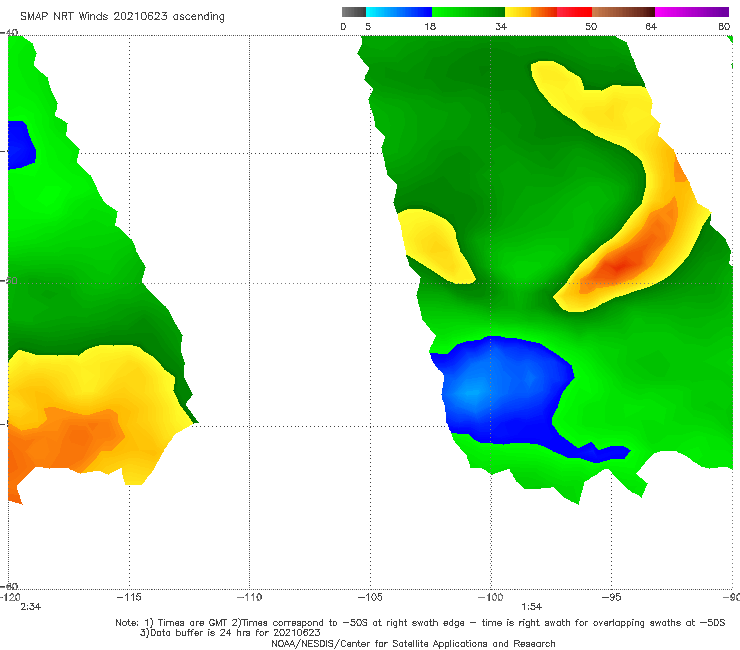Click the yellow-orange segment of the color bar
Screen dimensions: 740x650
[531, 12]
